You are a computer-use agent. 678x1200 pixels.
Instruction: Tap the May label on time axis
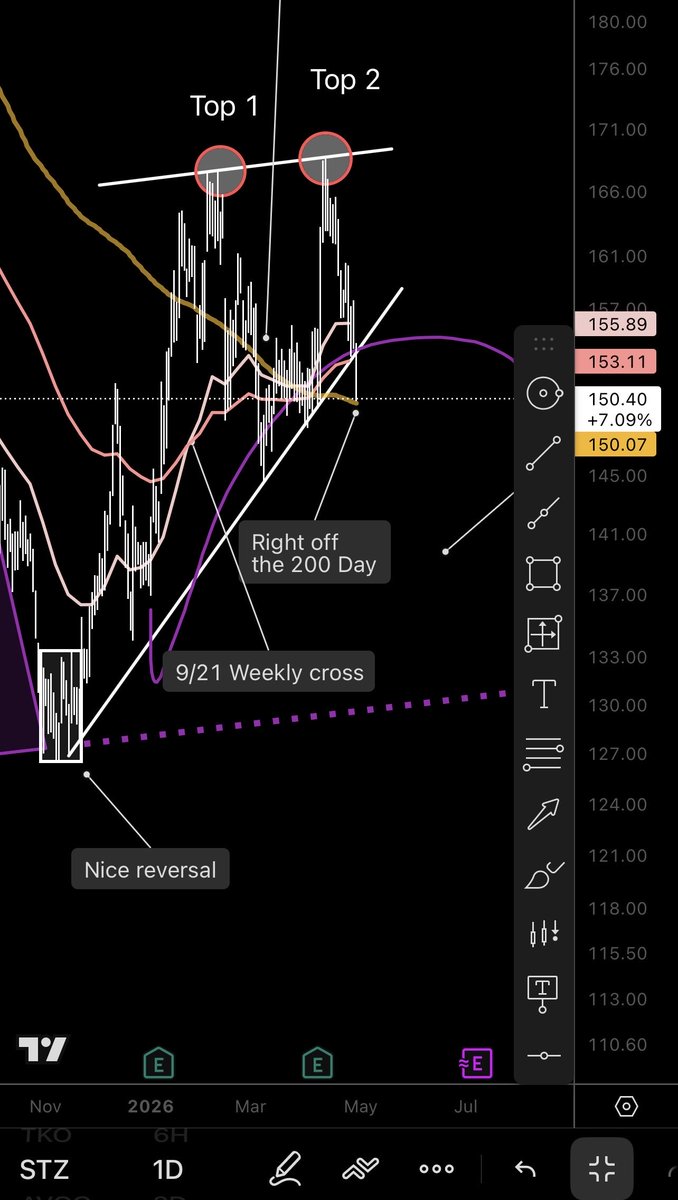(360, 1107)
